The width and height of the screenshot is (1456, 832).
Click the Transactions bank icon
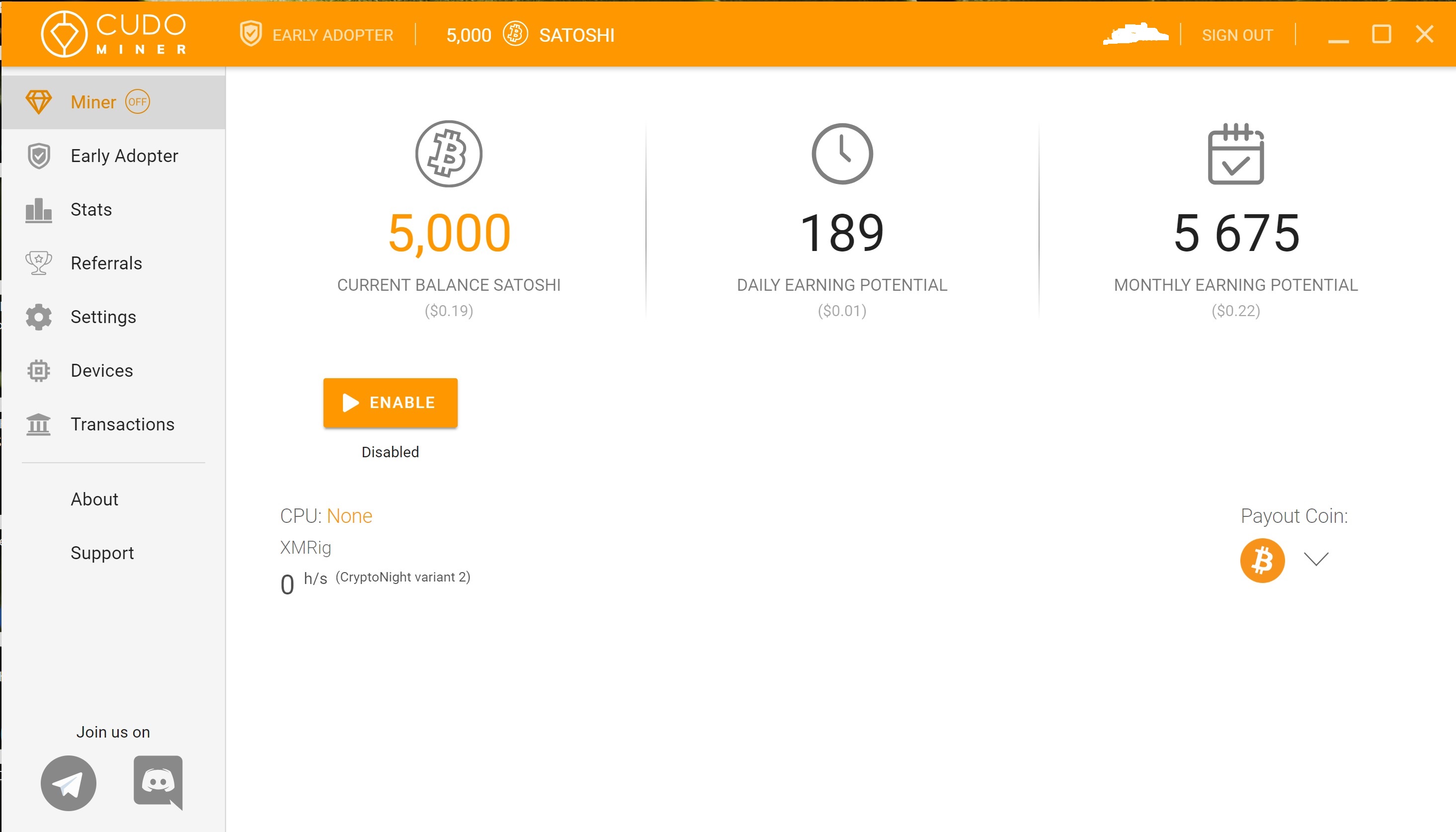coord(39,424)
